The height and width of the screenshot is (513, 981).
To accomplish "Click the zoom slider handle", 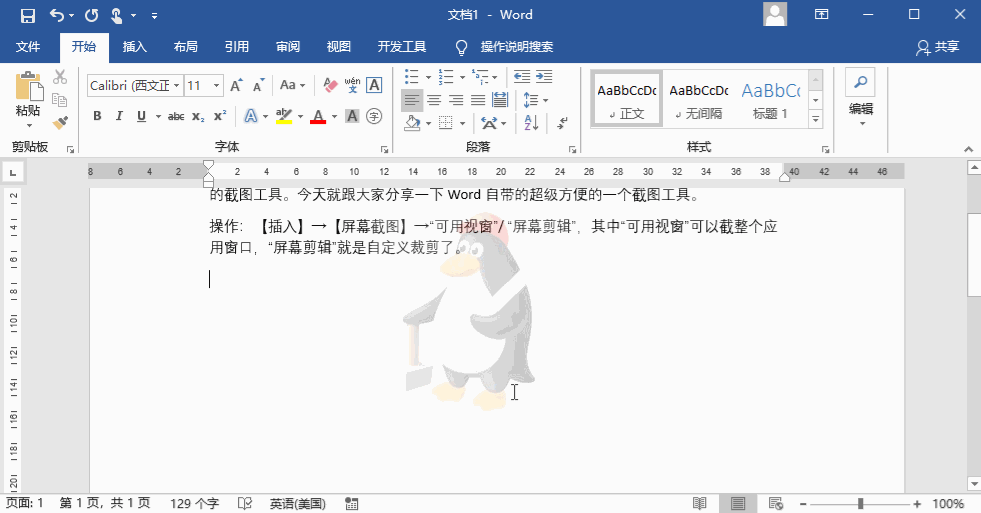I will [861, 504].
